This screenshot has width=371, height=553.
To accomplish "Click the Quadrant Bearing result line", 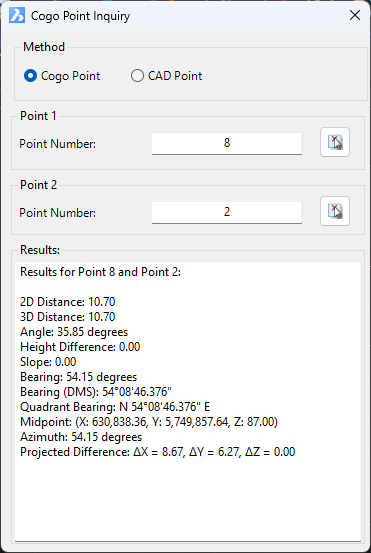I will pos(115,407).
